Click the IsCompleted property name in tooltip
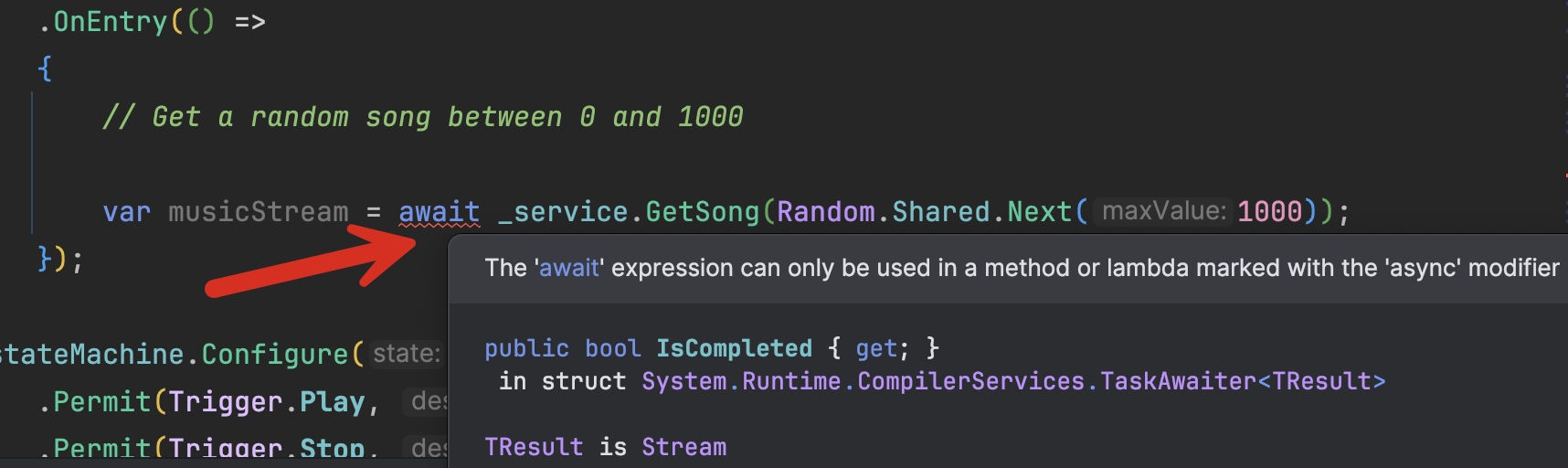Viewport: 1568px width, 468px height. [734, 348]
